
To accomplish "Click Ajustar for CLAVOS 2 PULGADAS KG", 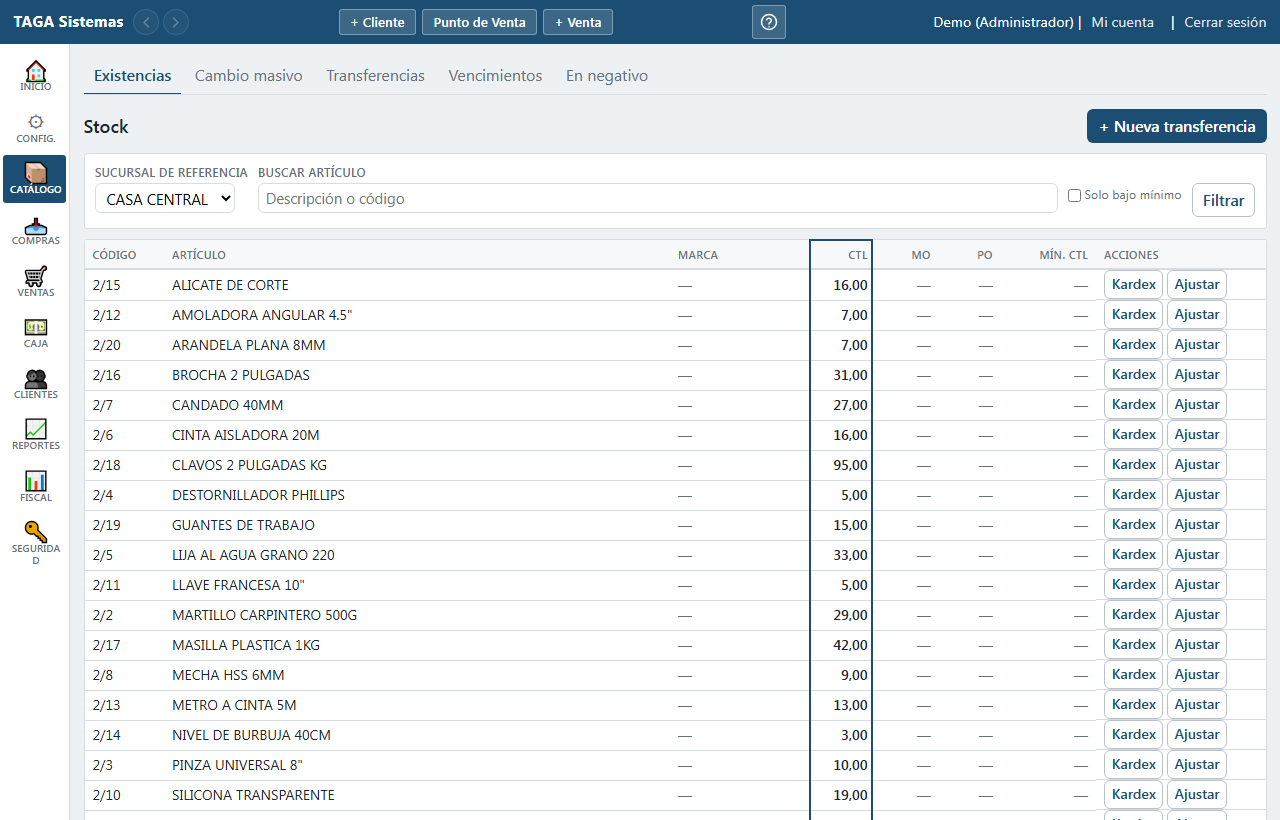I will click(x=1197, y=465).
